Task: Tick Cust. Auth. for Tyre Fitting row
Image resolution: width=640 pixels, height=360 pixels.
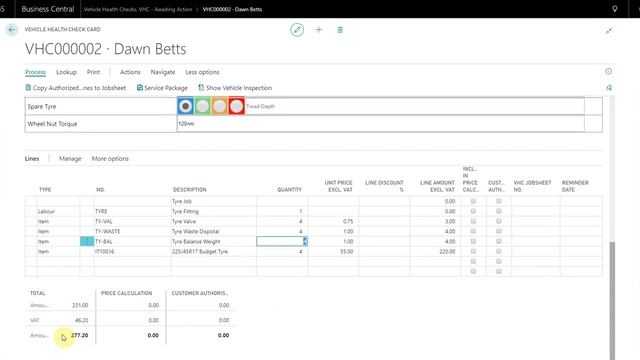Action: 498,211
